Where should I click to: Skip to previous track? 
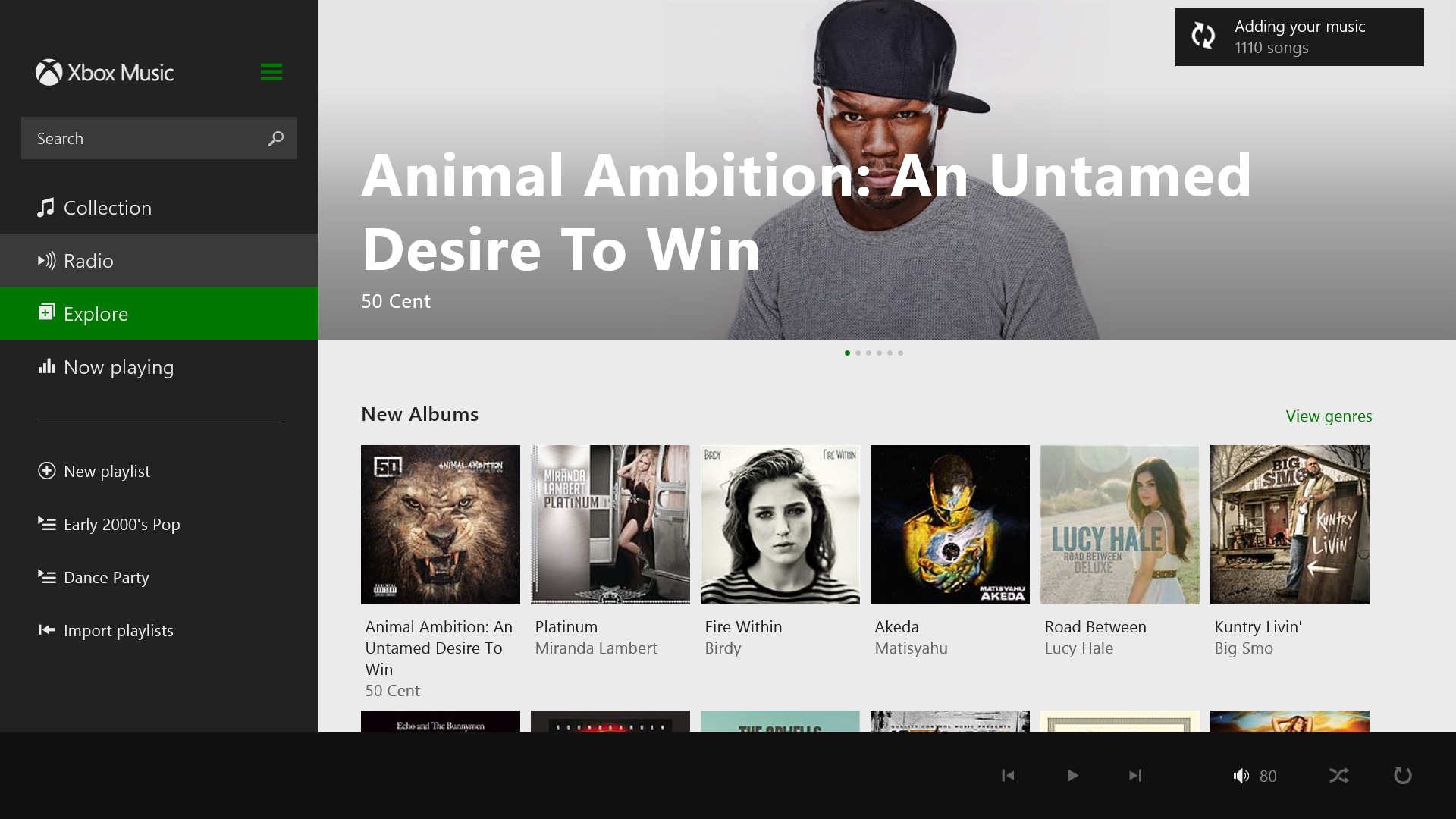1008,775
